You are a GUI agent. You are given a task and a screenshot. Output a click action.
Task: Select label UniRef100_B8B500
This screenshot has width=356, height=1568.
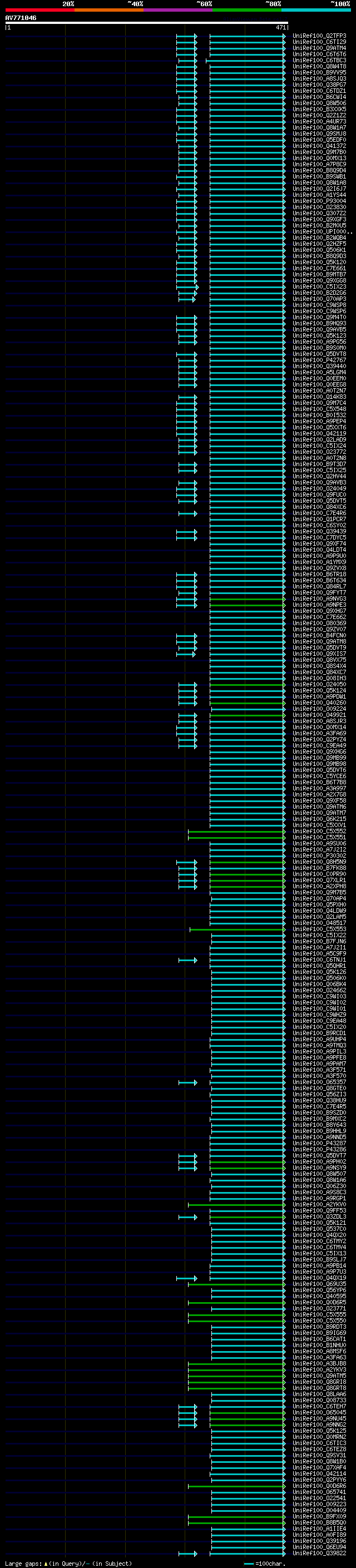[319, 1522]
